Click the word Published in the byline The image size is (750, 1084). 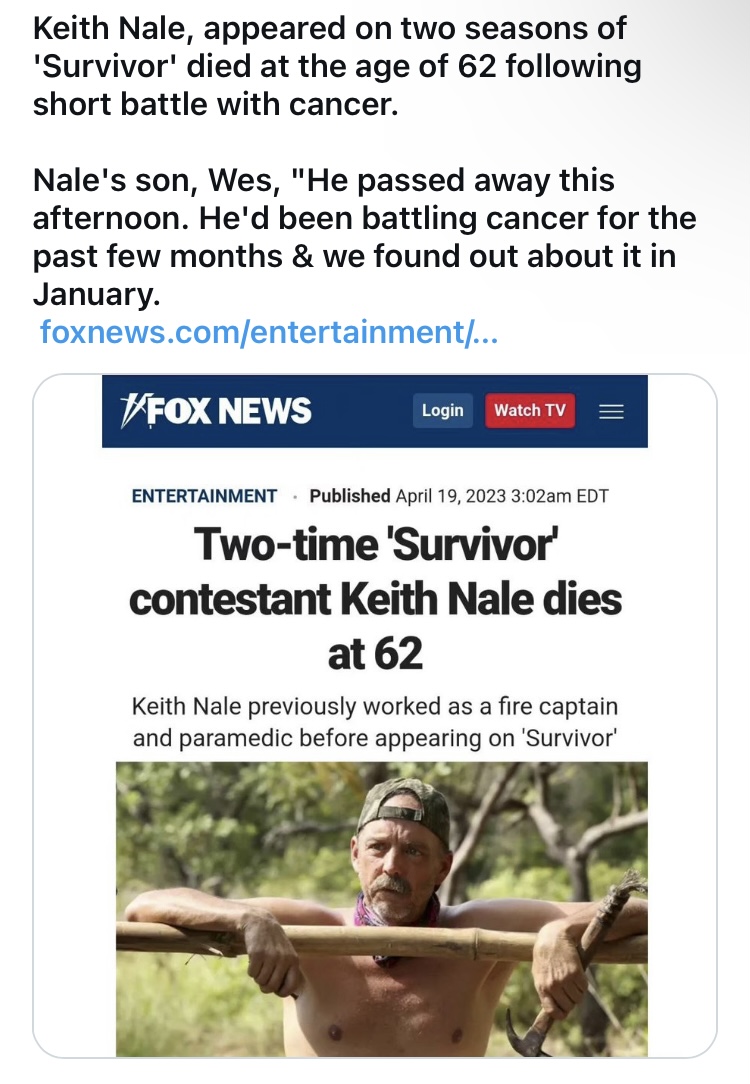350,496
